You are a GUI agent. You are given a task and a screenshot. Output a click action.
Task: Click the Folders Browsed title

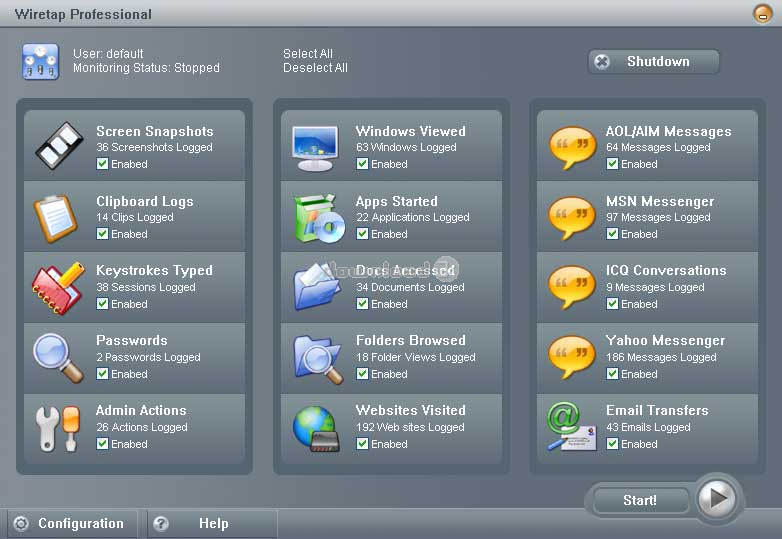coord(411,340)
